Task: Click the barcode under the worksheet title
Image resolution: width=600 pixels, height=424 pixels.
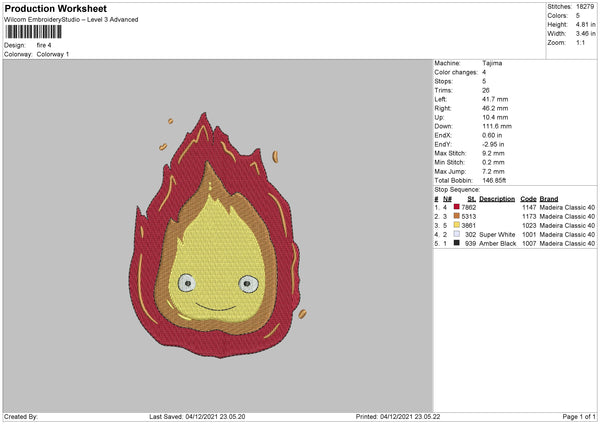Action: point(34,32)
